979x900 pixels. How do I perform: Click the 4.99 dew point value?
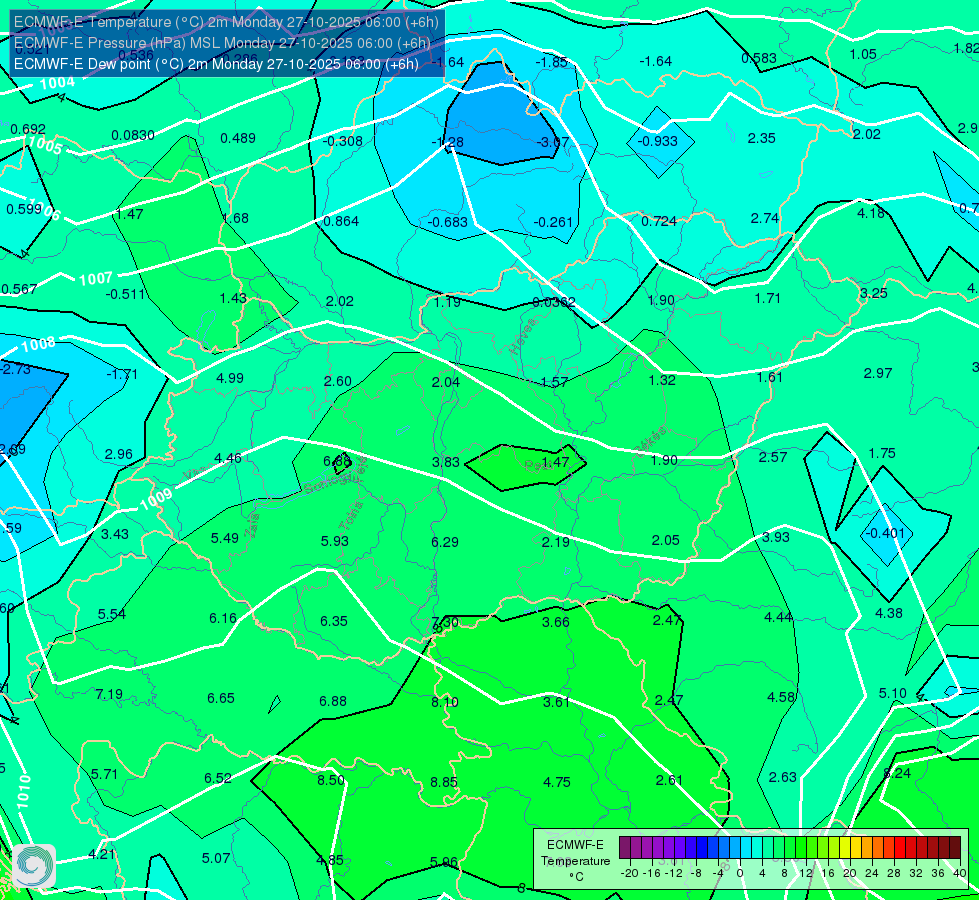pyautogui.click(x=230, y=378)
